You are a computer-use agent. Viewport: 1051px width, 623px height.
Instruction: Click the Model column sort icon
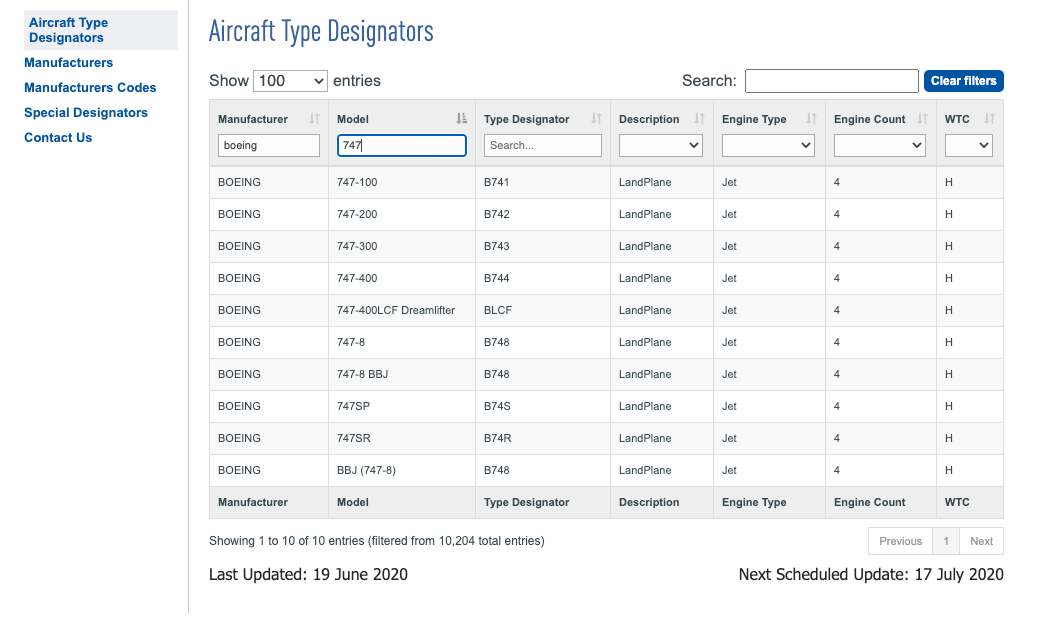coord(461,119)
